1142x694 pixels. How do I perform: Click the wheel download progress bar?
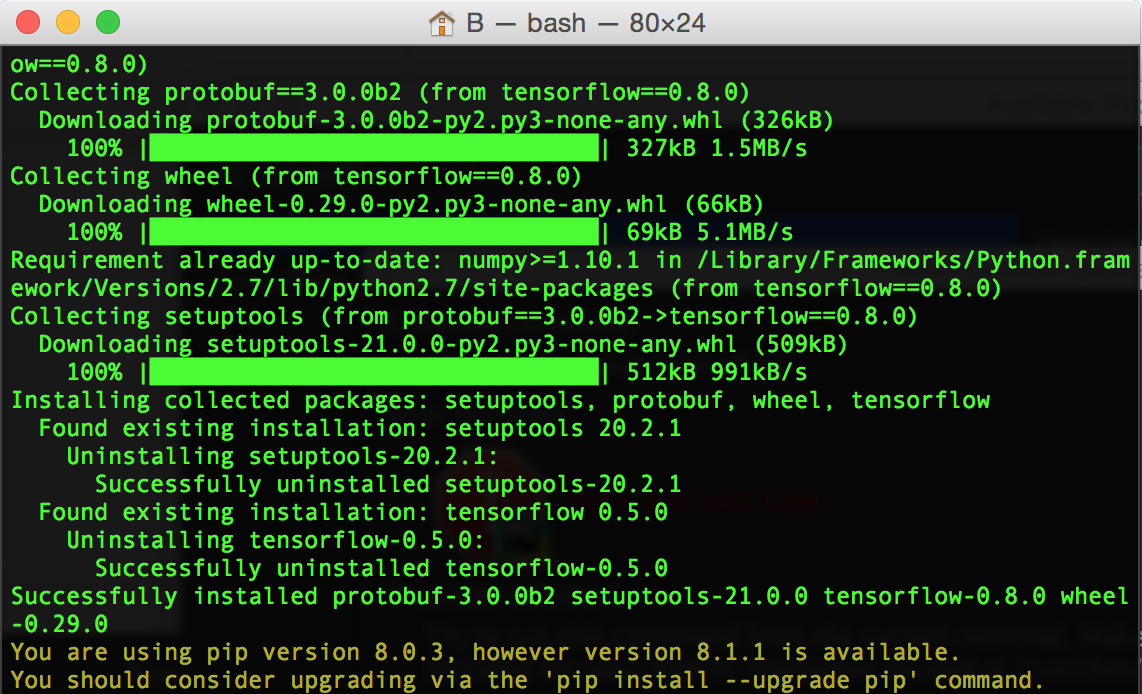coord(374,232)
